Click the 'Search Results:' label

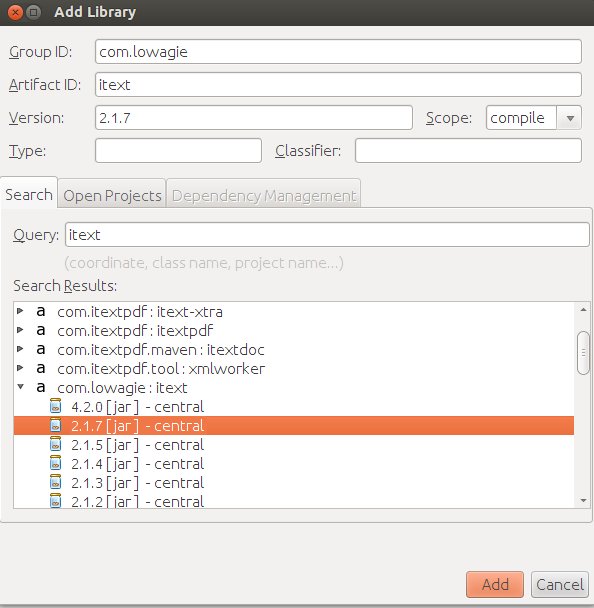tap(65, 286)
